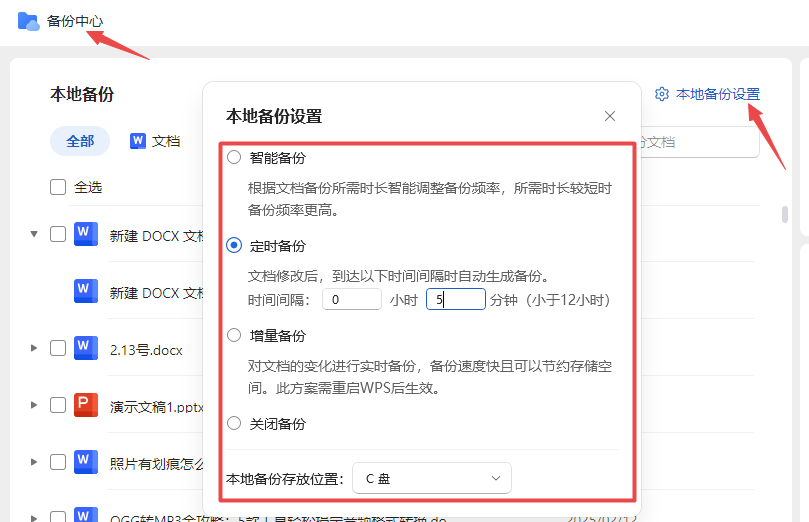Click Word icon of parent 新建 DOCX row
Image resolution: width=809 pixels, height=522 pixels.
coord(86,234)
